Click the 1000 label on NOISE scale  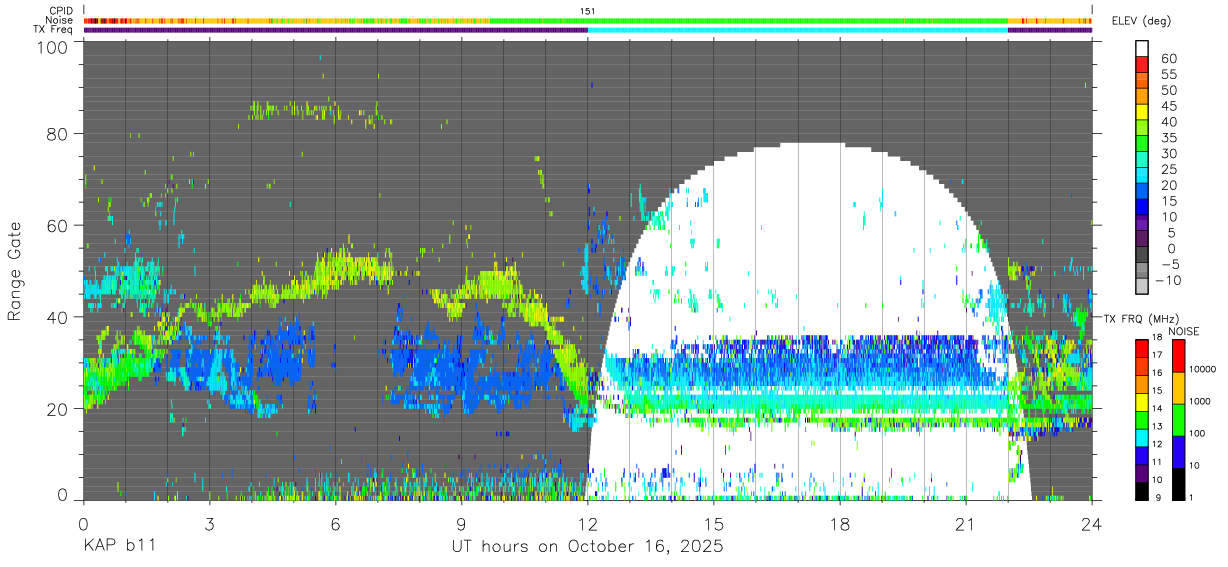tap(1199, 401)
